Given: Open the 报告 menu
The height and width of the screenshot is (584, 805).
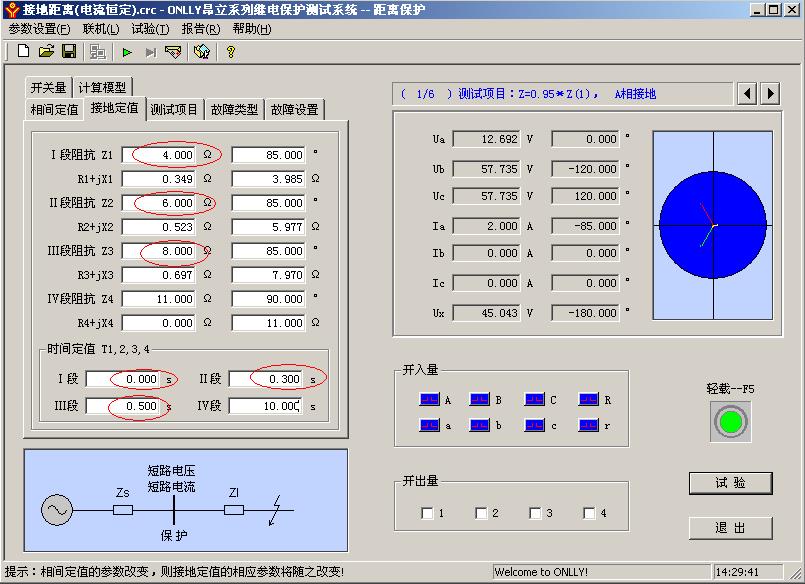Looking at the screenshot, I should [200, 29].
